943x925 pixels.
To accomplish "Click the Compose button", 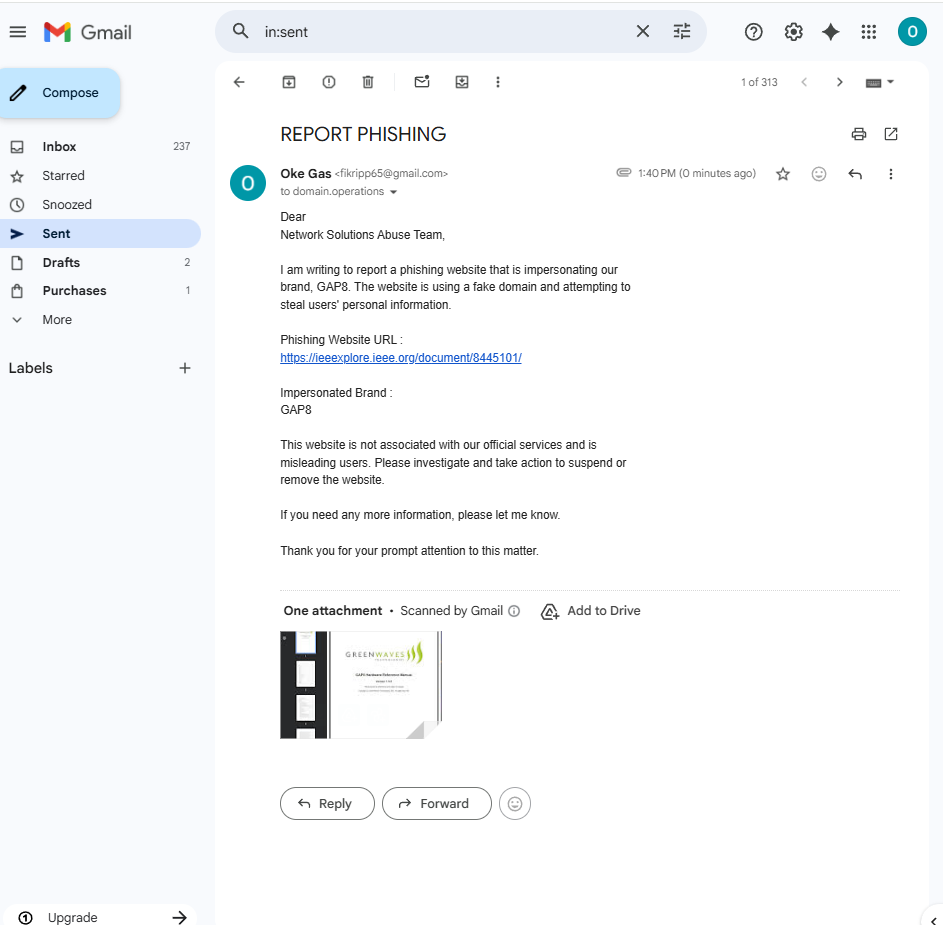I will pos(60,93).
